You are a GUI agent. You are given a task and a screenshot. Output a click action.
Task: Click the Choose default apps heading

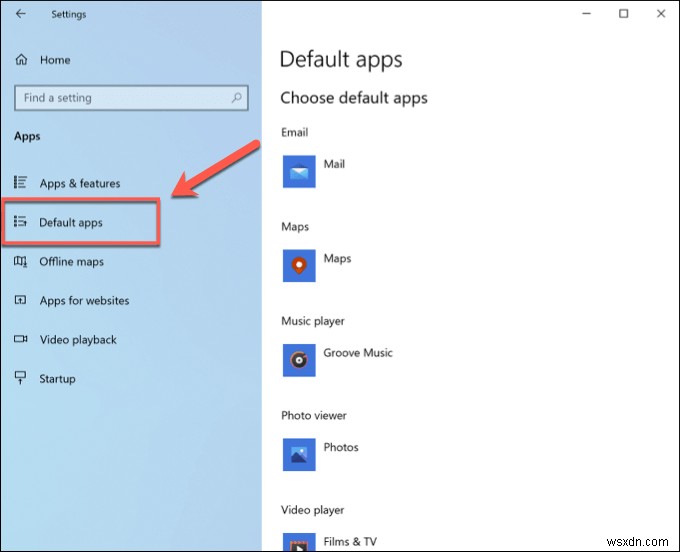tap(354, 98)
